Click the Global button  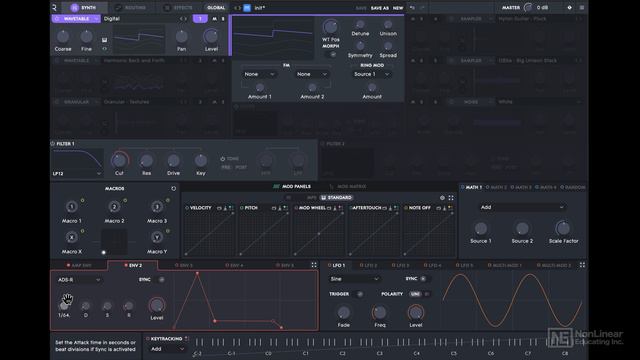coord(216,7)
